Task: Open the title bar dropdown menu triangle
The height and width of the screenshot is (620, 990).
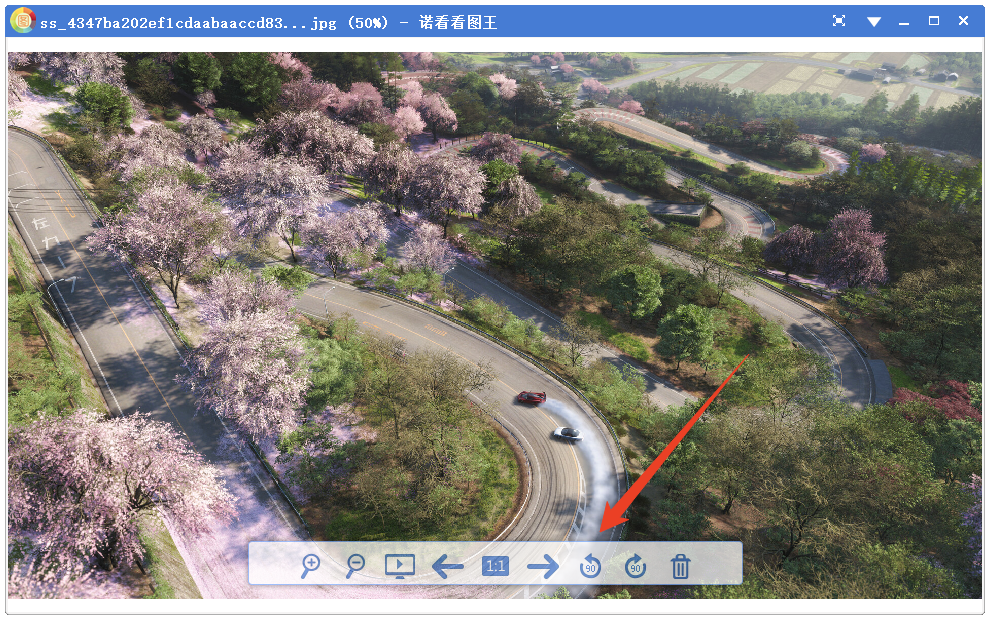Action: (x=874, y=21)
